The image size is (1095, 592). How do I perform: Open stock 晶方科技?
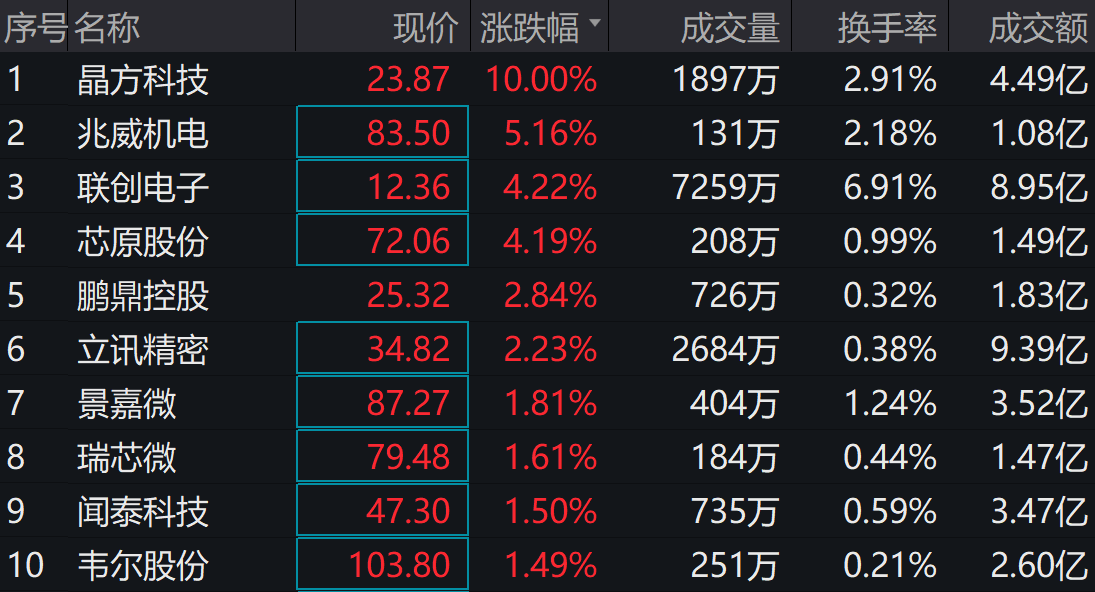click(x=143, y=79)
